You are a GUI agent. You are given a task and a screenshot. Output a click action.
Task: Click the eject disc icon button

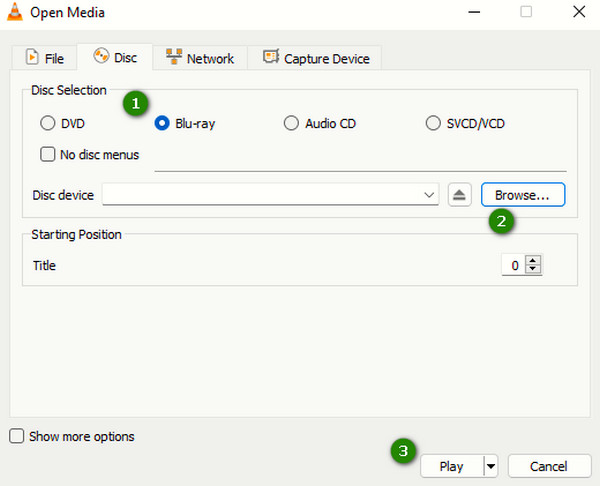click(x=458, y=195)
